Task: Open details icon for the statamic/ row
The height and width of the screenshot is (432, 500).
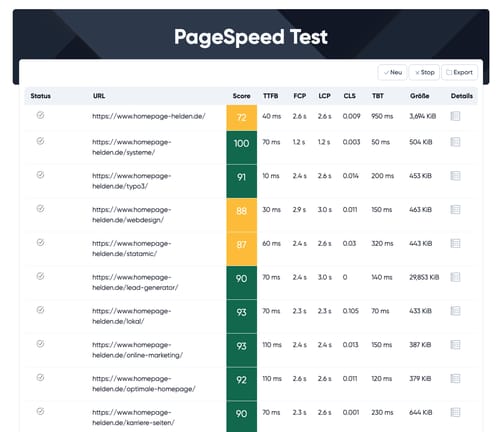Action: click(x=455, y=243)
